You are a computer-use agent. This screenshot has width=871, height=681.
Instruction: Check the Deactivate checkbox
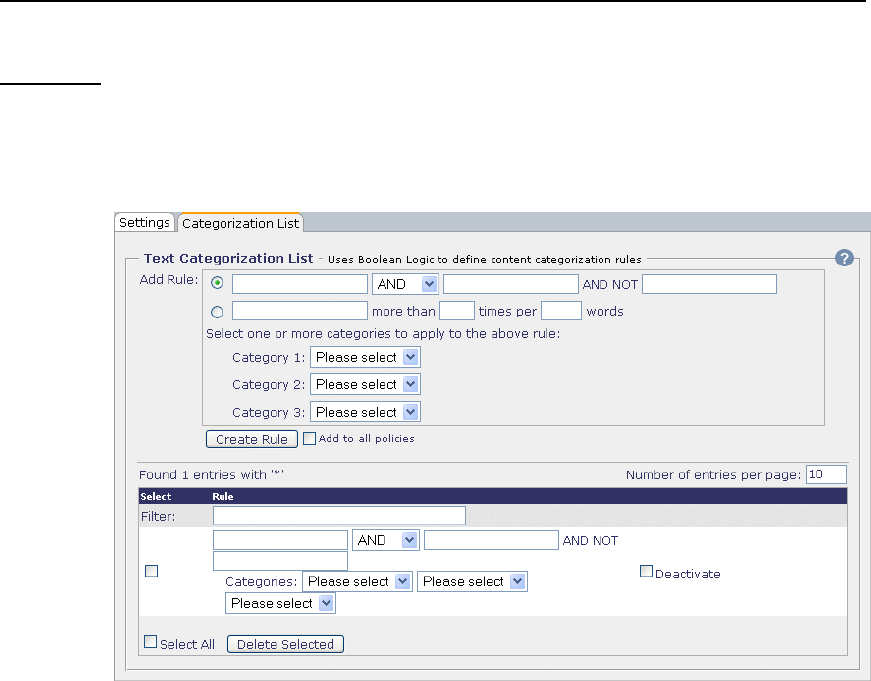pos(646,572)
